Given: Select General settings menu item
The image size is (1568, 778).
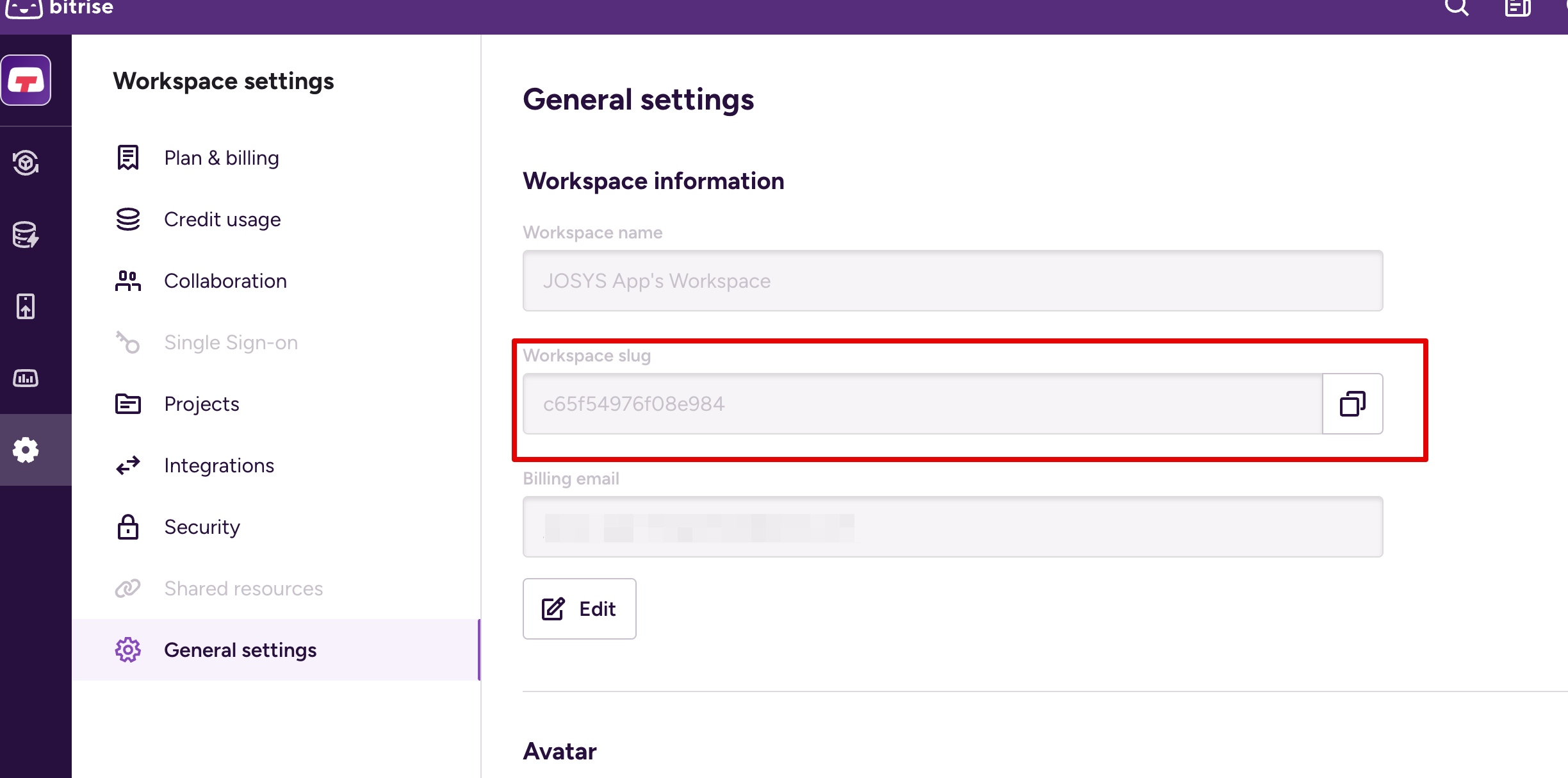Looking at the screenshot, I should (240, 650).
